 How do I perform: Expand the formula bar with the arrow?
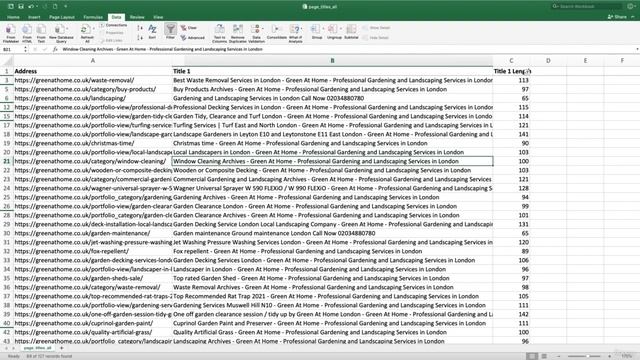pos(637,49)
